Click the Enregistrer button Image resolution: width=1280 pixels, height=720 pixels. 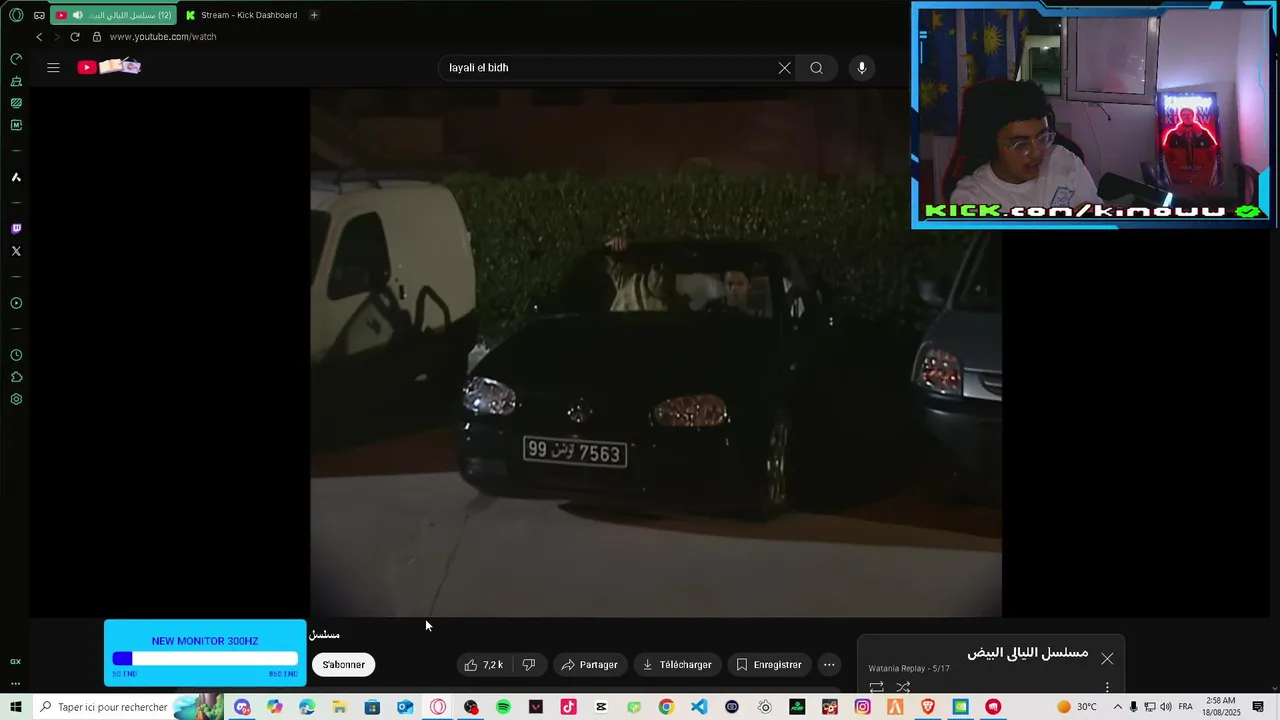coord(768,665)
